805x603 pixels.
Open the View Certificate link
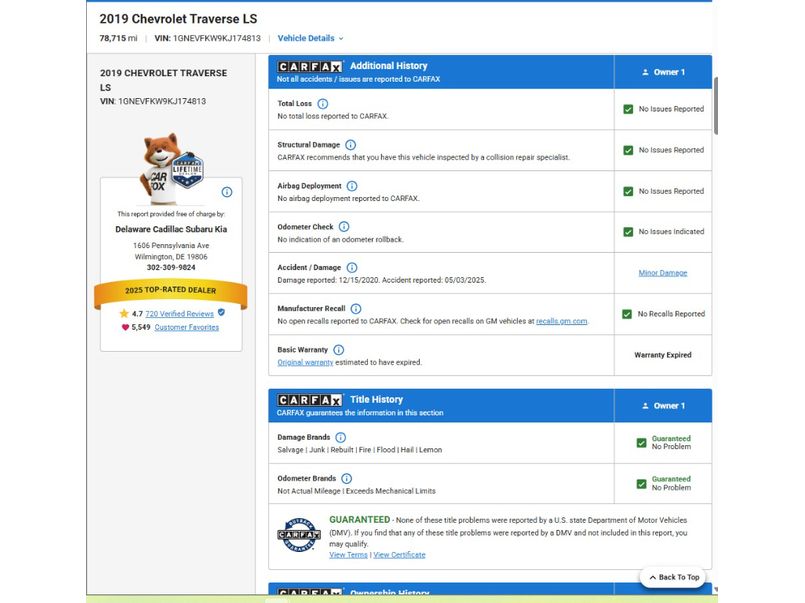(x=399, y=555)
